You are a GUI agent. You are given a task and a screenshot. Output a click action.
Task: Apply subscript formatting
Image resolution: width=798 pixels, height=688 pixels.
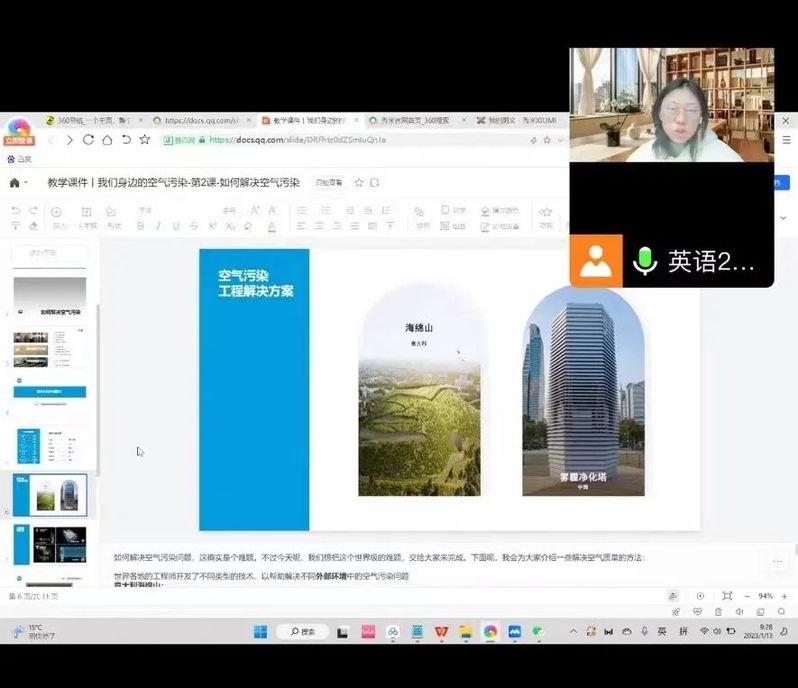click(x=230, y=226)
